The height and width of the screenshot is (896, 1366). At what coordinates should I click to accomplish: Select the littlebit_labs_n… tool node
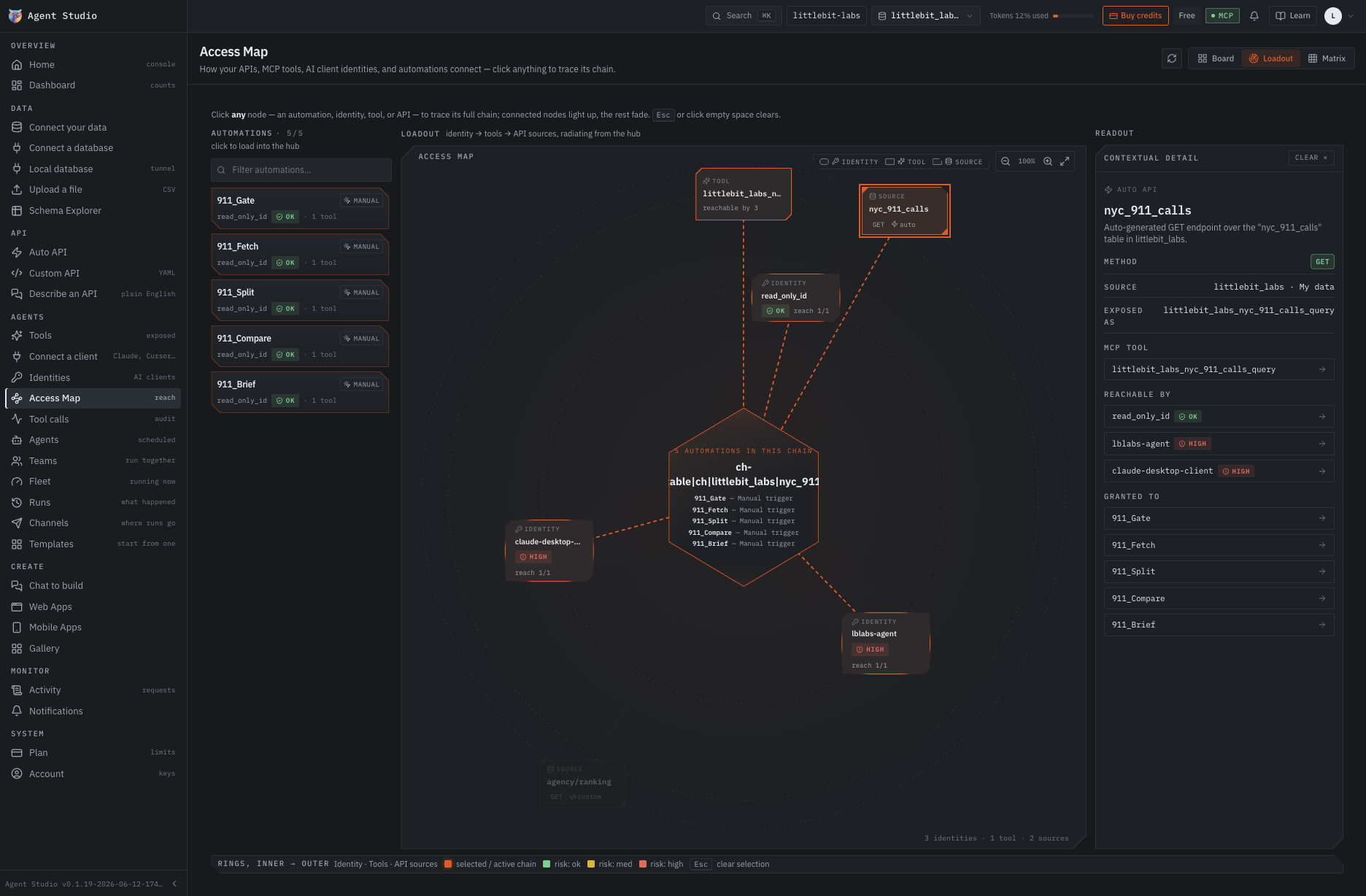click(744, 194)
